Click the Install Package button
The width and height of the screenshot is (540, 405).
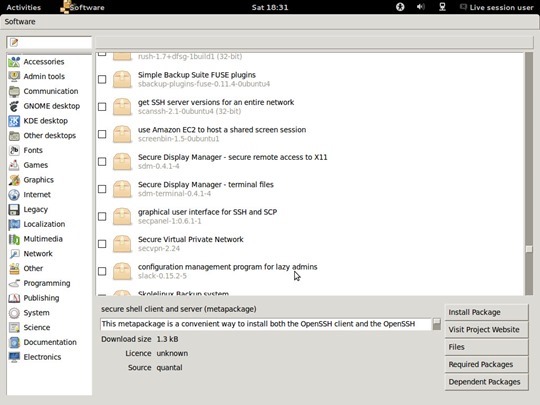pyautogui.click(x=486, y=312)
